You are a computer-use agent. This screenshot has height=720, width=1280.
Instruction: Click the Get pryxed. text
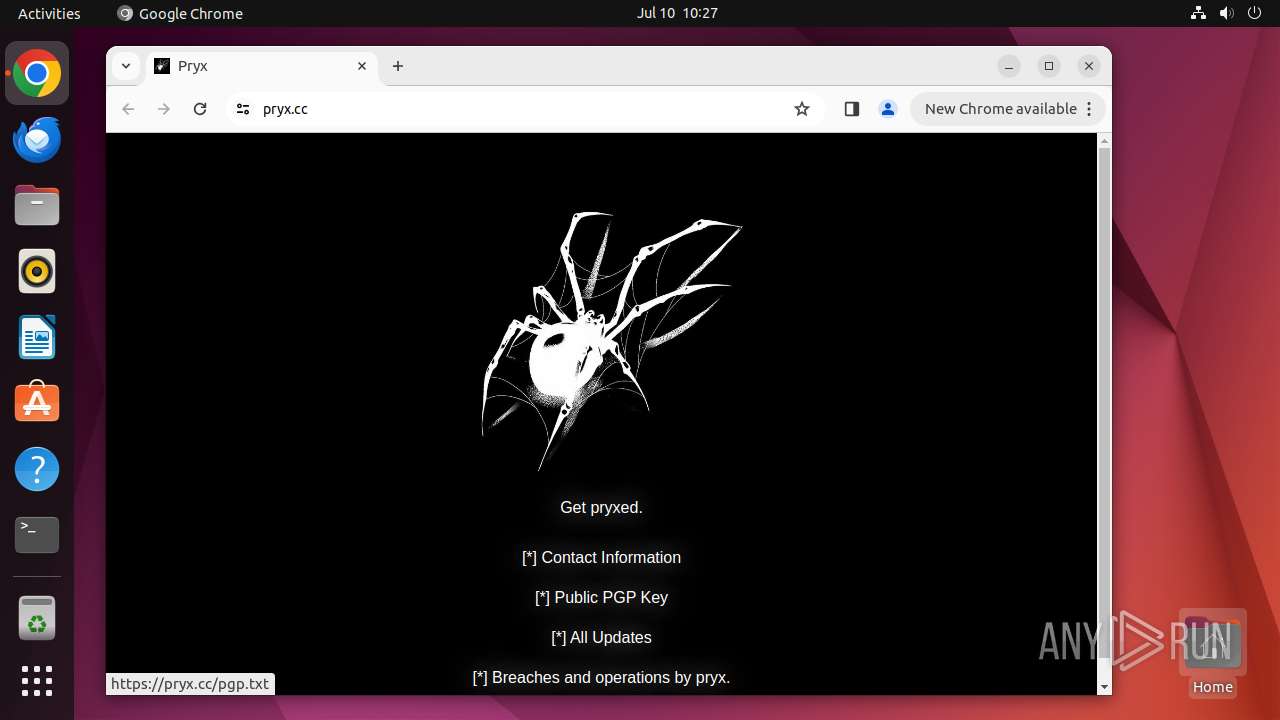coord(601,507)
